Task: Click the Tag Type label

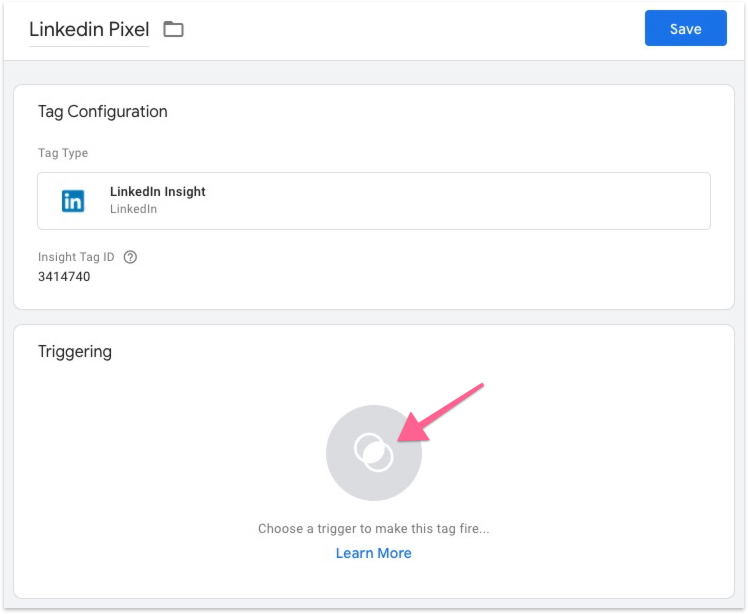Action: coord(63,153)
